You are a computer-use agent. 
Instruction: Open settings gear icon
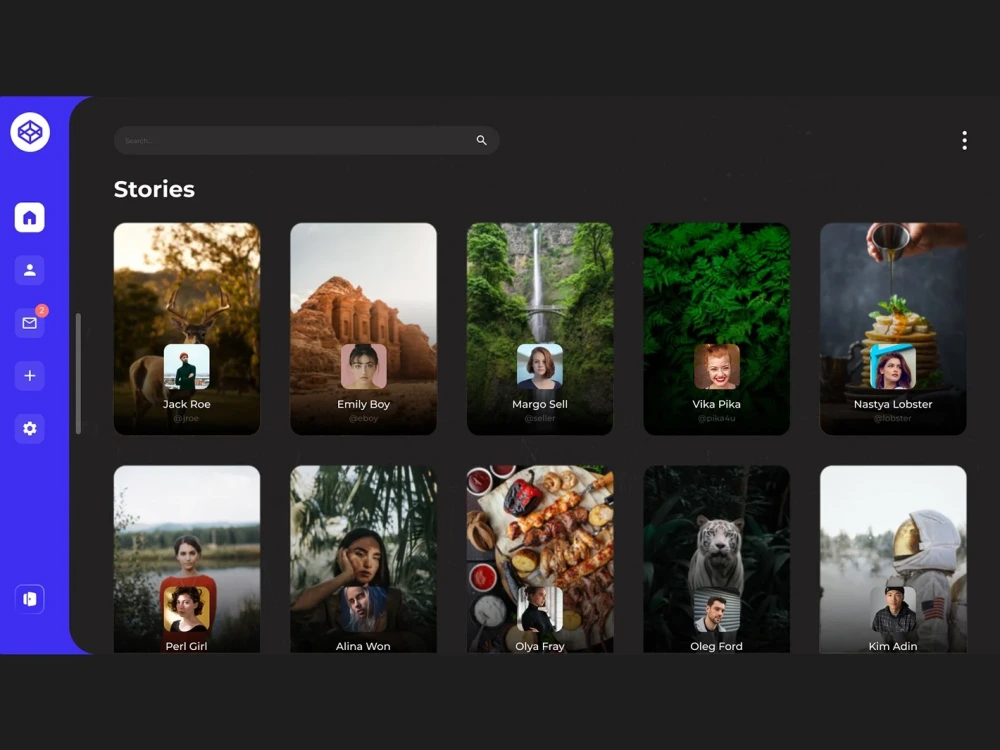[x=29, y=429]
